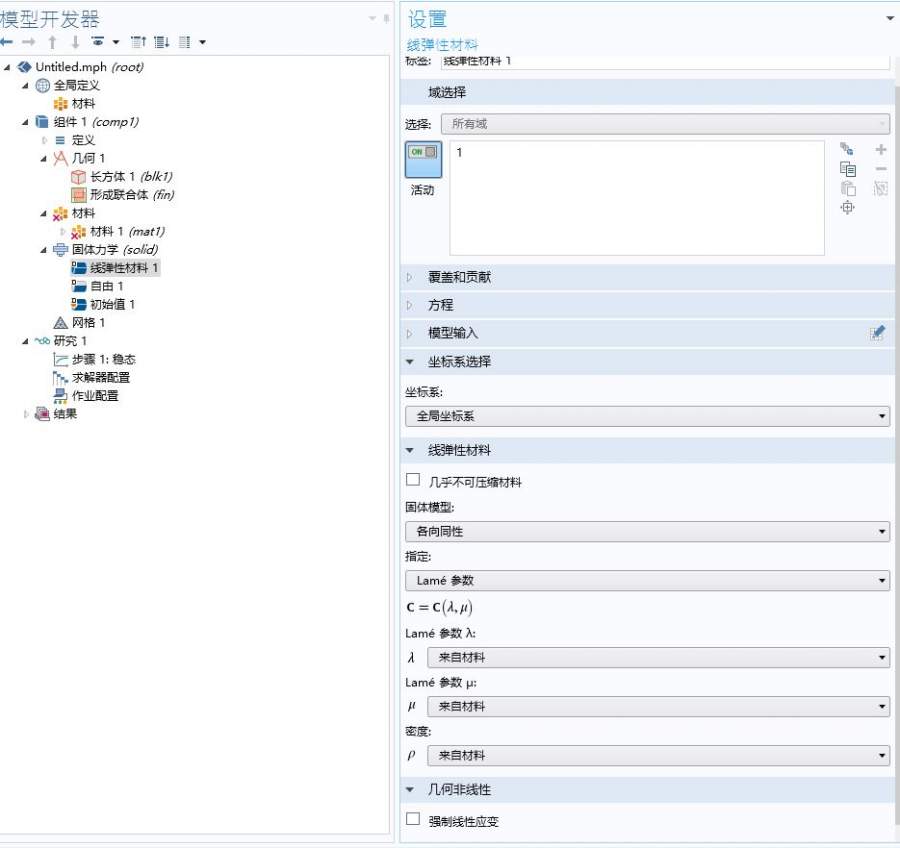
Task: Click the 求解器配置 icon
Action: coord(60,378)
